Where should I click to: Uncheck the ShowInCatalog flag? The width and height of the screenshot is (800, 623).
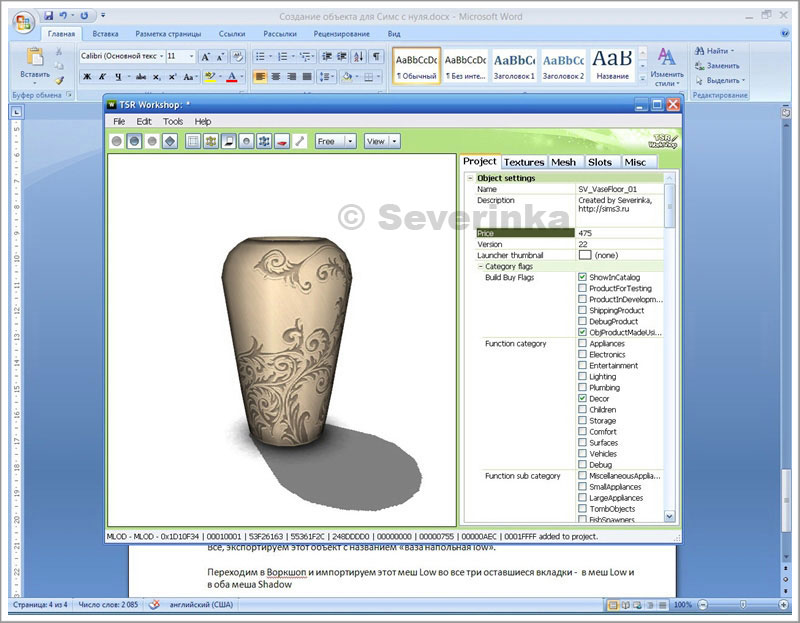(x=583, y=277)
